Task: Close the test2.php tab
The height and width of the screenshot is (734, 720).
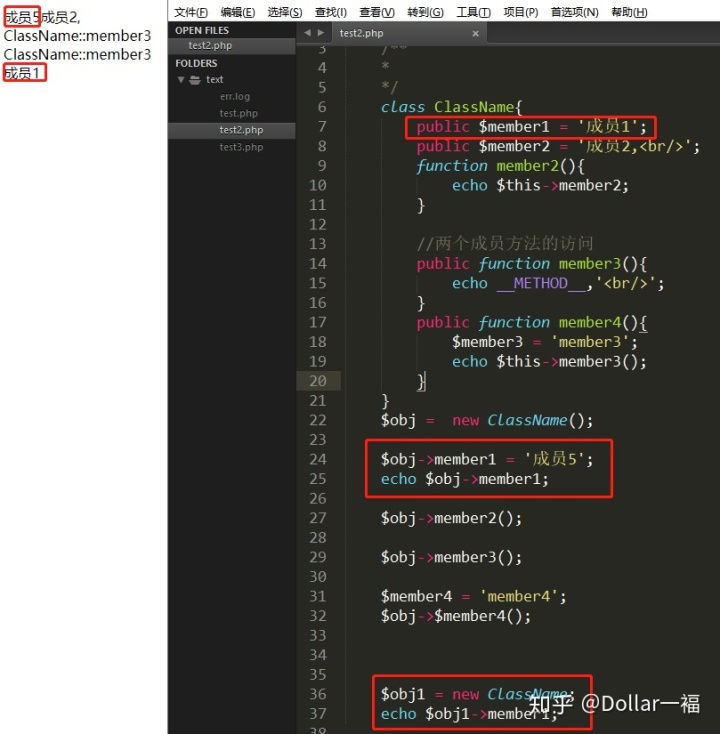Action: [476, 33]
